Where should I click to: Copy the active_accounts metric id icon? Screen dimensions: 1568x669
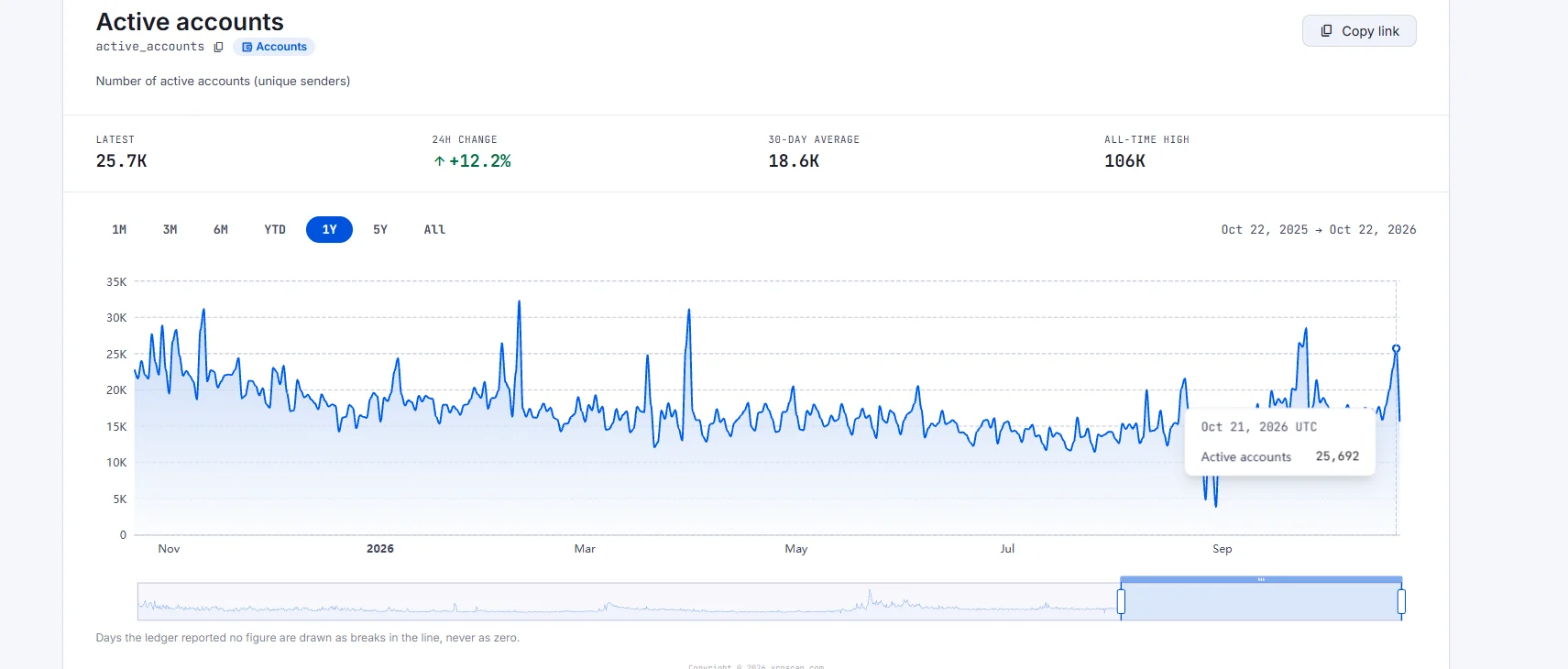218,47
